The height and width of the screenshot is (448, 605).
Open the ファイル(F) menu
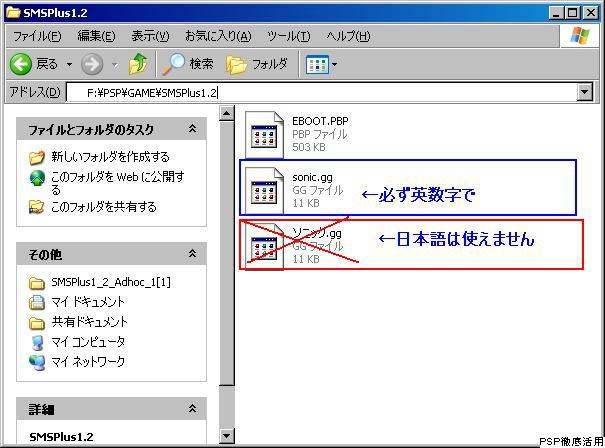pyautogui.click(x=37, y=36)
